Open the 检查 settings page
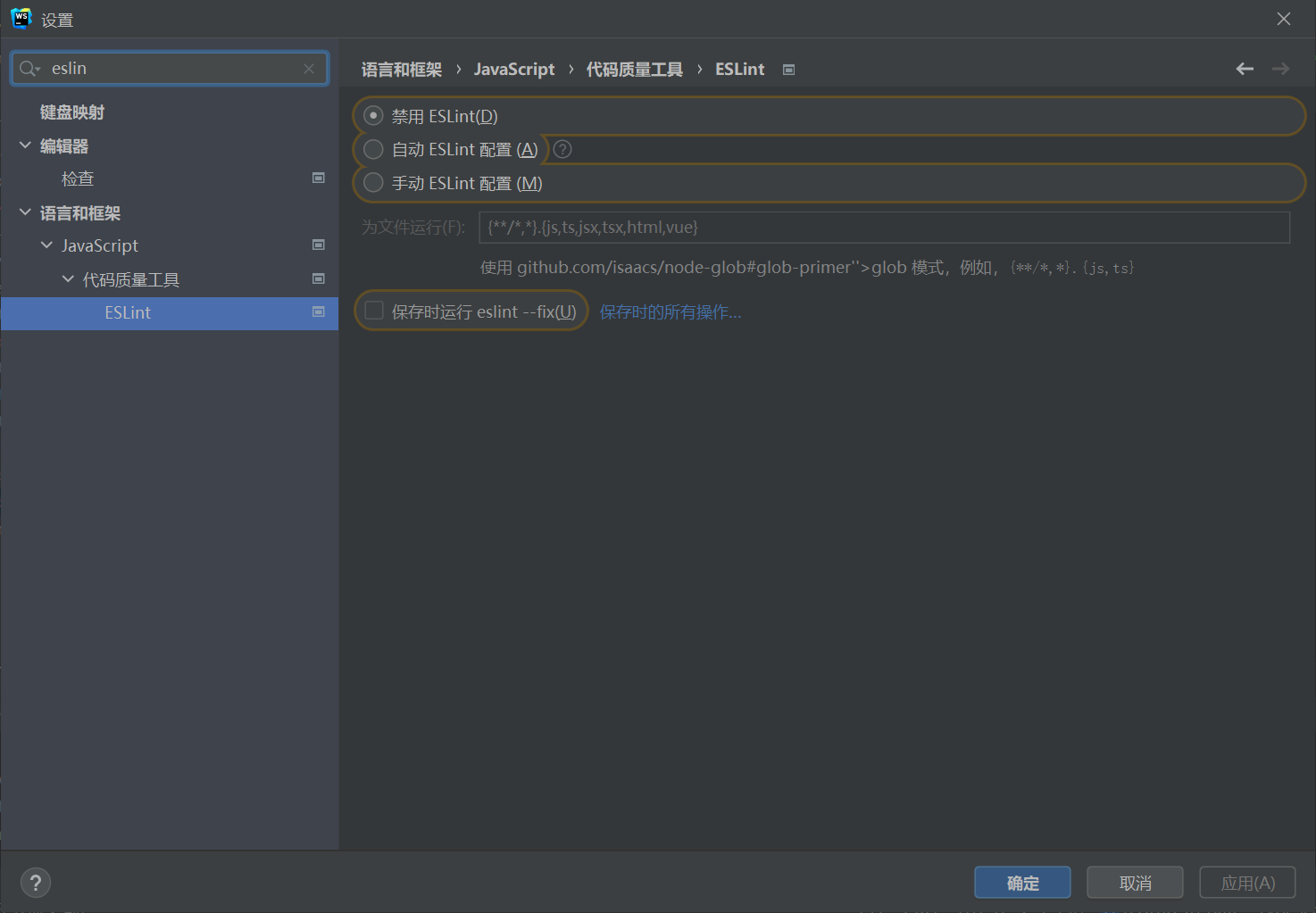The width and height of the screenshot is (1316, 913). tap(78, 178)
